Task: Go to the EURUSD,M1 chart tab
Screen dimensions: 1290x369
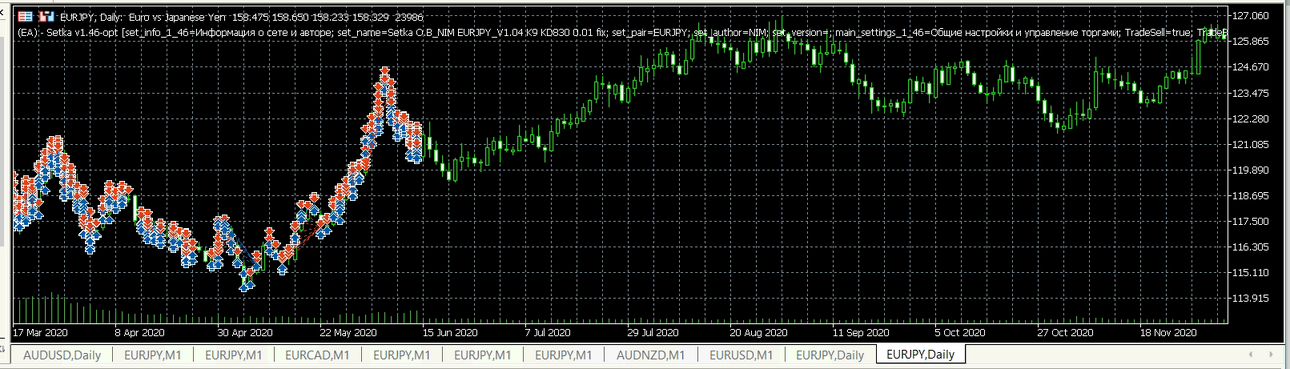Action: click(x=740, y=355)
